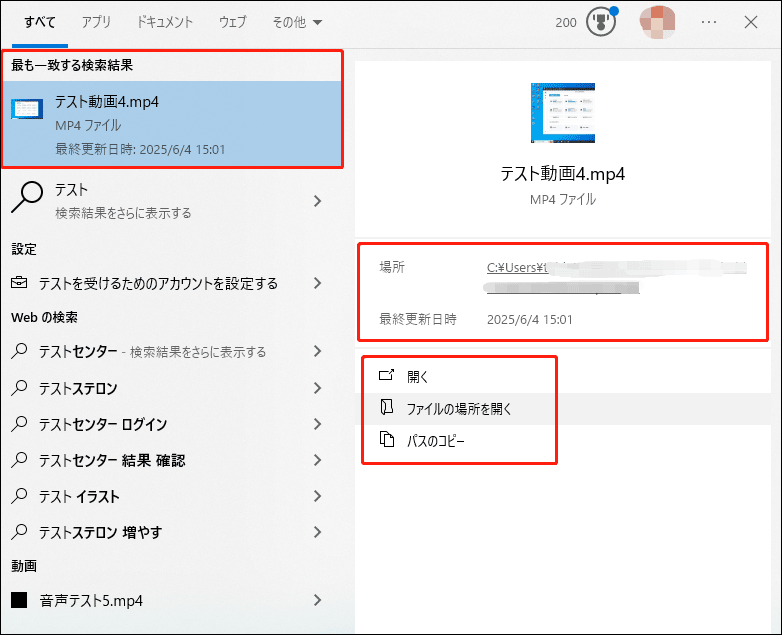Click the 2025/6/4 15:01 value beside 最終更新日時

(530, 319)
